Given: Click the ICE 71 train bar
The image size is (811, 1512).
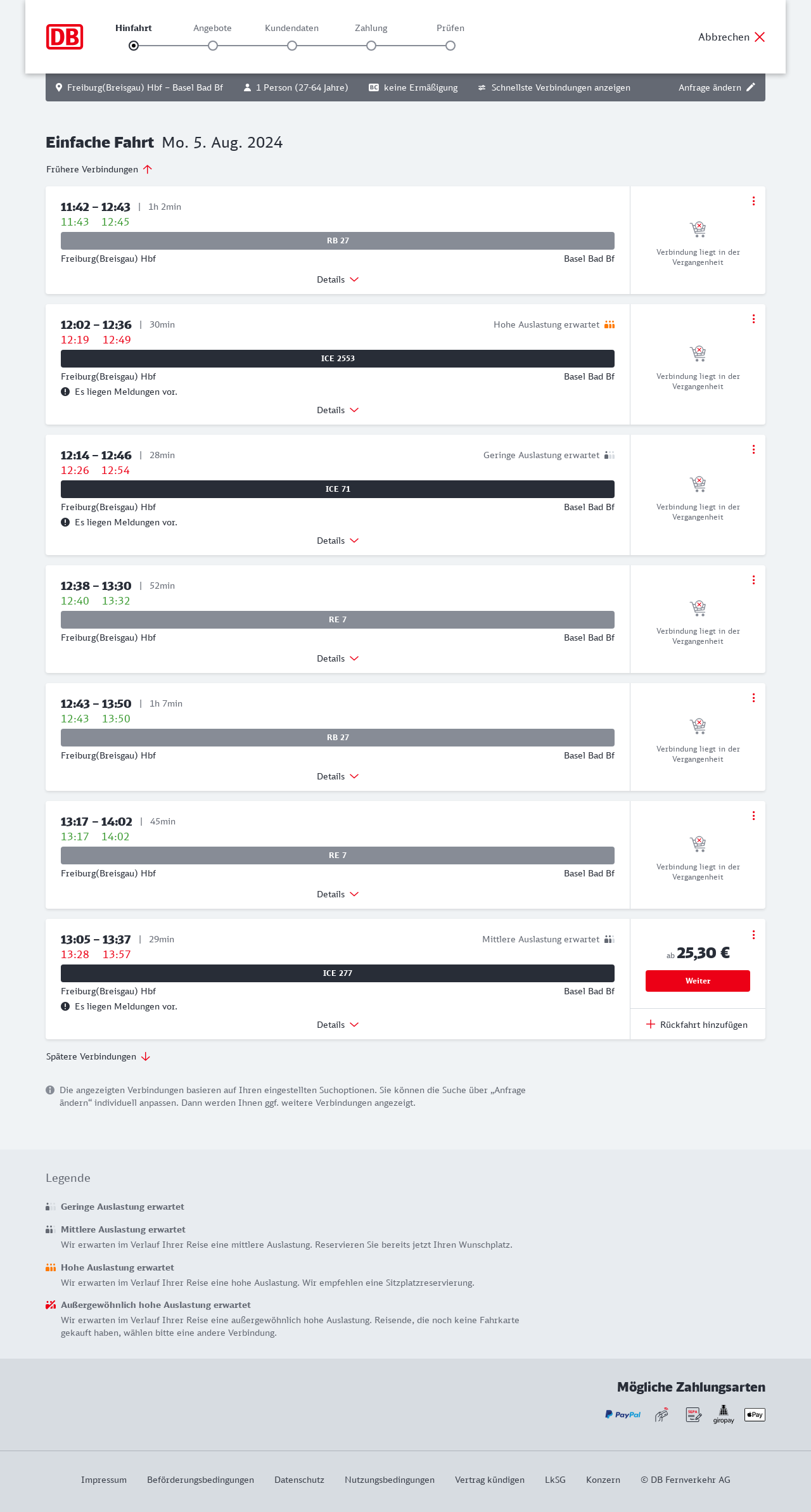Looking at the screenshot, I should click(338, 489).
